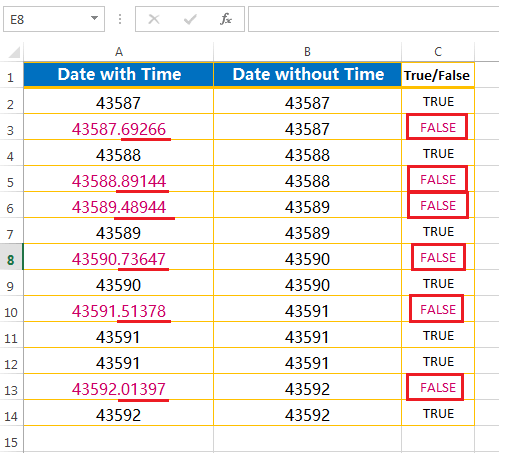Select cell A3 with 43587.69266

coord(119,127)
